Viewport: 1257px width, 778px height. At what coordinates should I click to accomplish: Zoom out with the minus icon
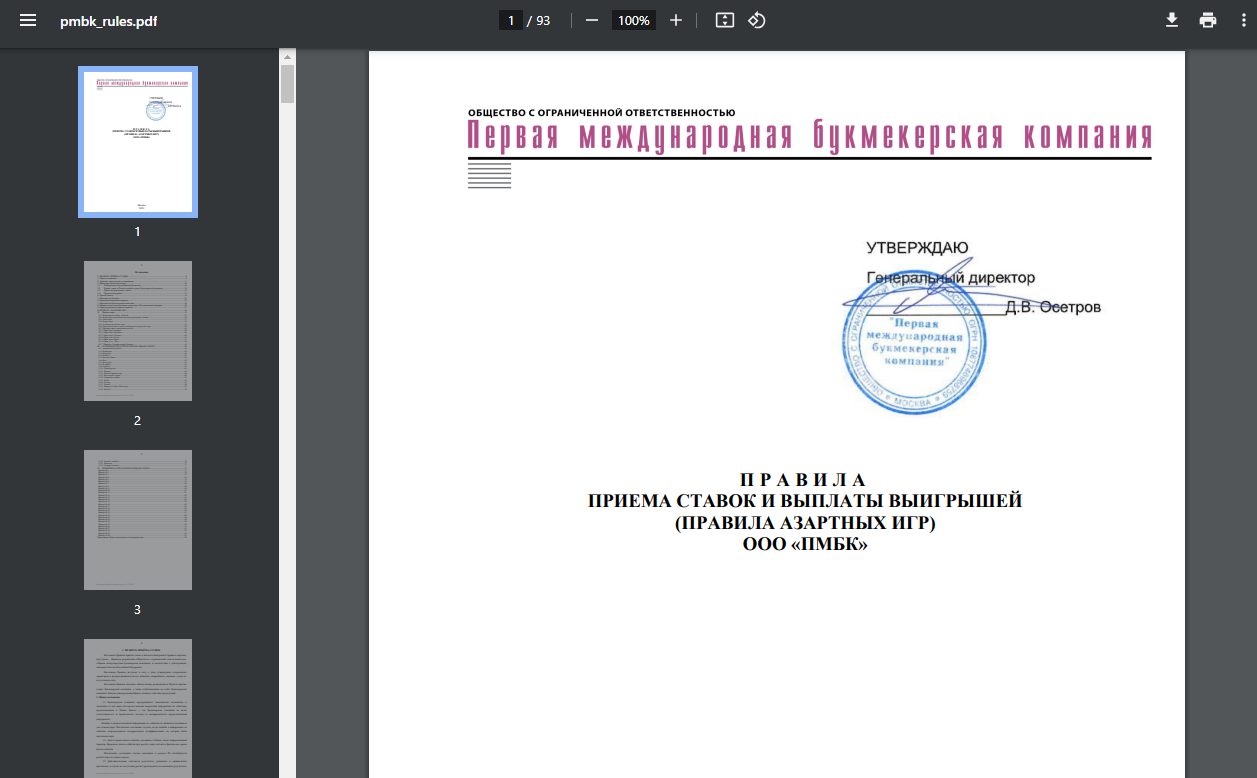tap(592, 20)
